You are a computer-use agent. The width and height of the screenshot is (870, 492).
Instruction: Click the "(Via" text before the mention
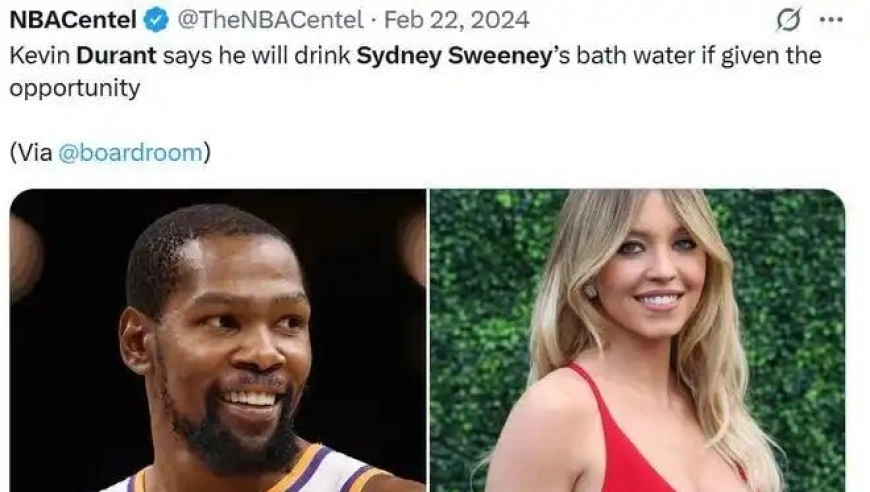(x=31, y=153)
